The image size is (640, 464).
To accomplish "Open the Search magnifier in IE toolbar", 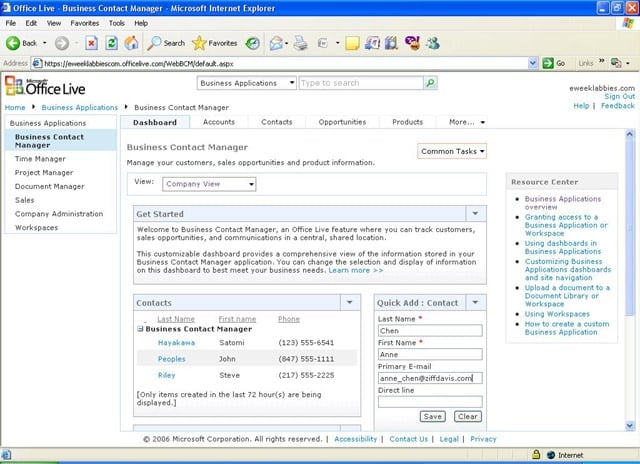I will (154, 43).
